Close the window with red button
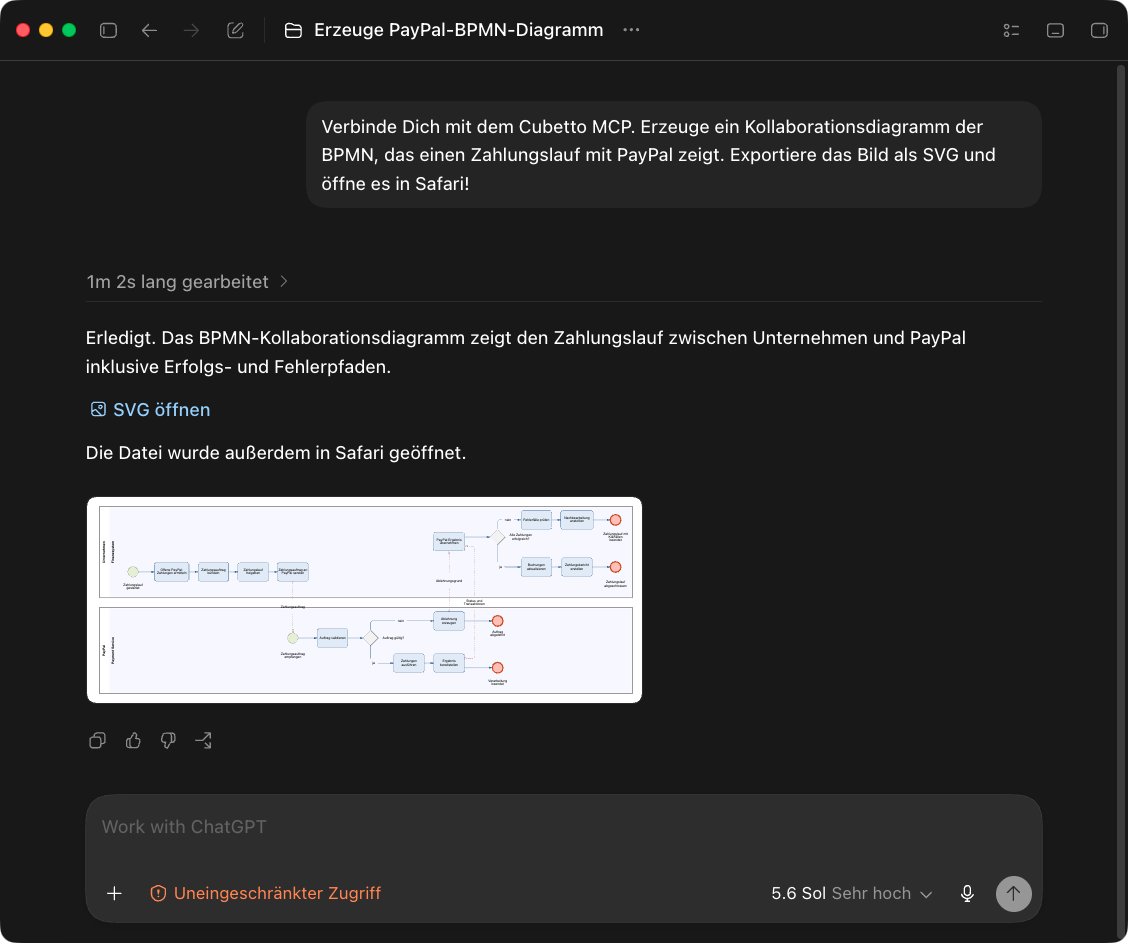 pos(23,30)
